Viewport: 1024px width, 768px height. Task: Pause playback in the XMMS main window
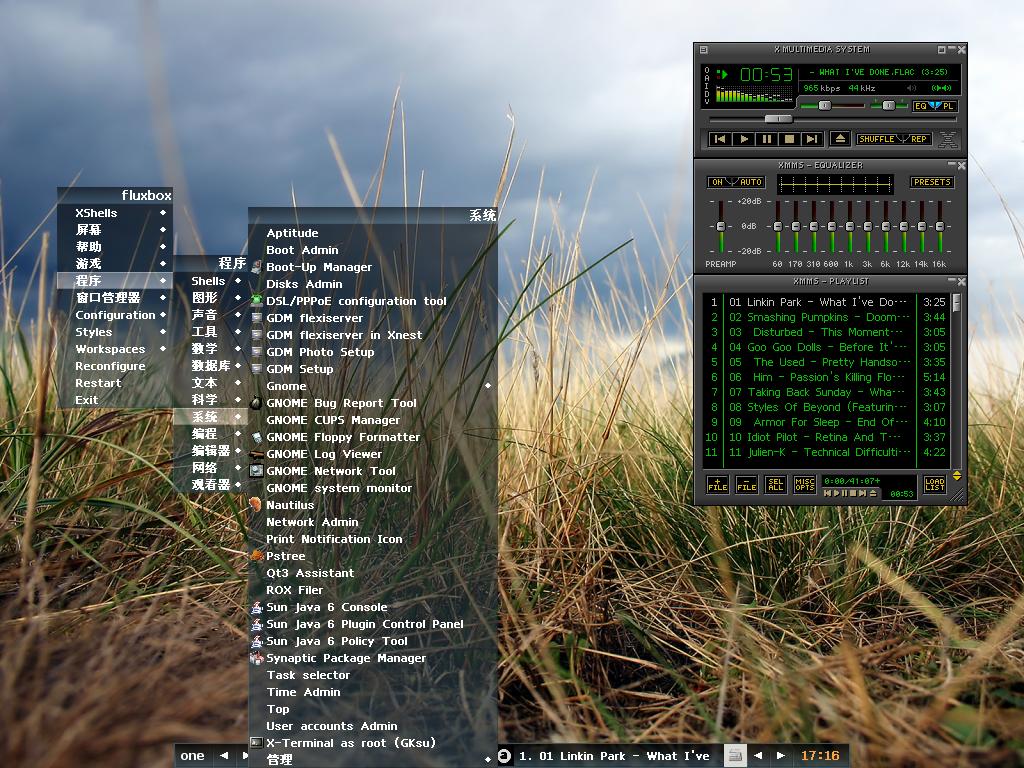point(767,139)
